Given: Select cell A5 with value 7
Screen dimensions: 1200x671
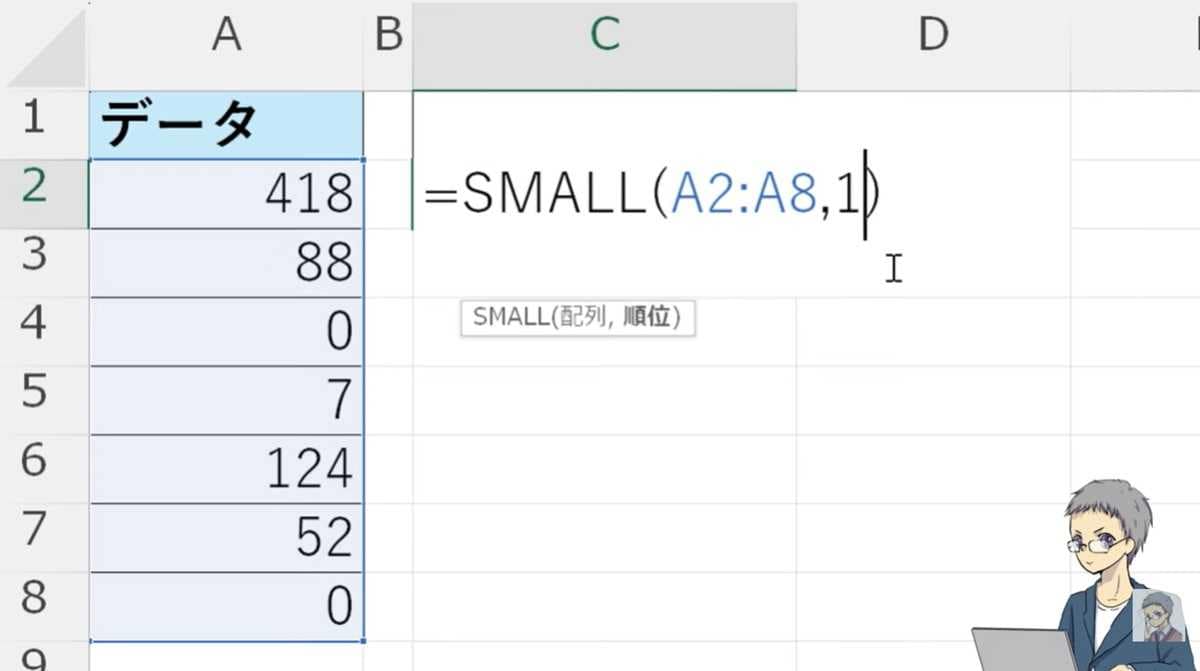Looking at the screenshot, I should click(226, 398).
